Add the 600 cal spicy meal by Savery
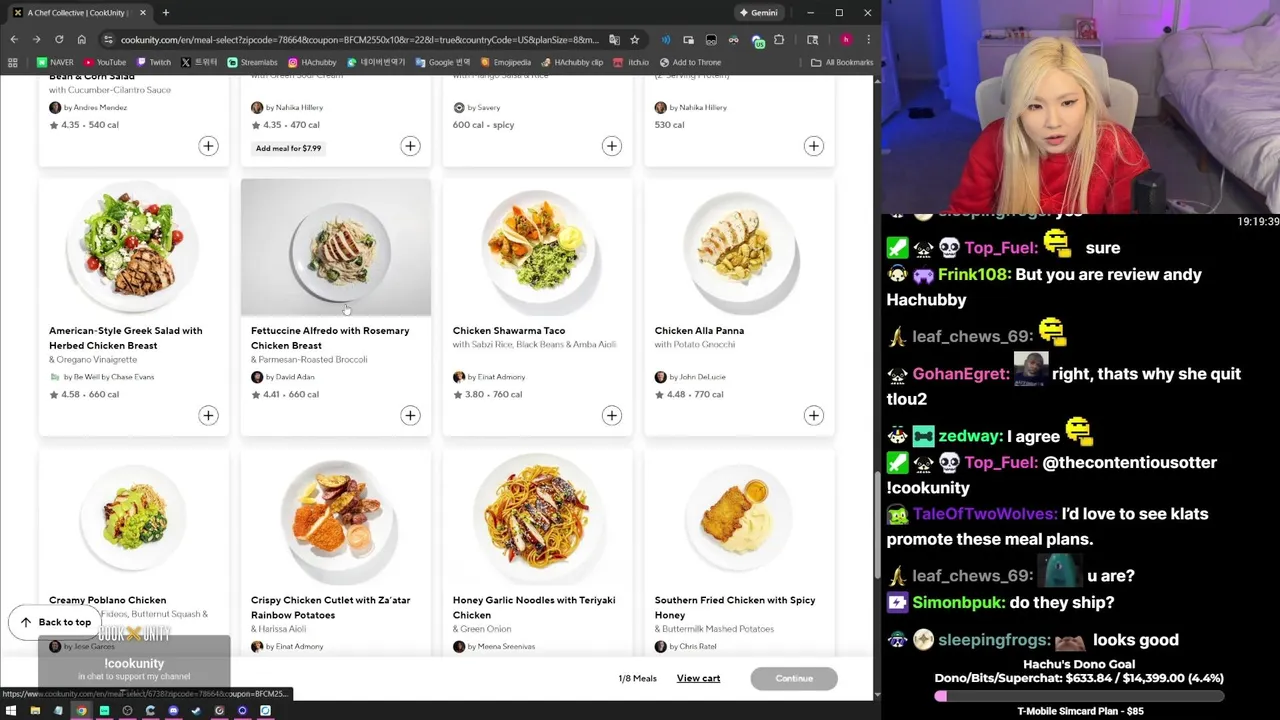The image size is (1280, 720). [x=612, y=146]
